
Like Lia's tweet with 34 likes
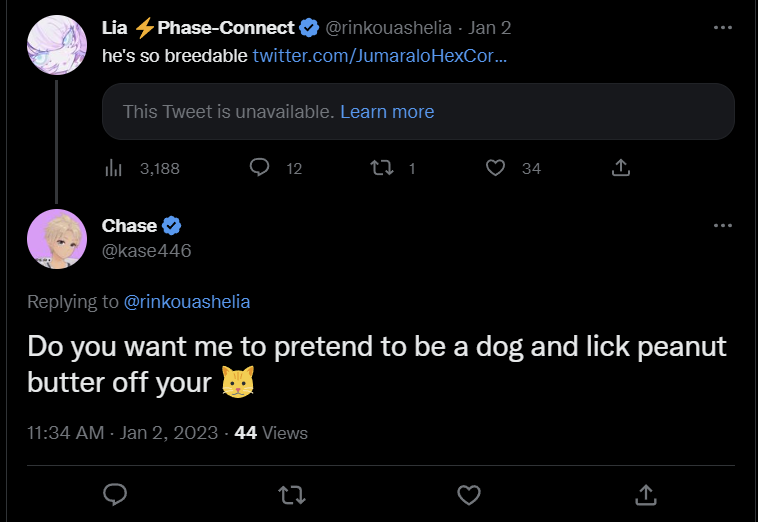point(495,168)
